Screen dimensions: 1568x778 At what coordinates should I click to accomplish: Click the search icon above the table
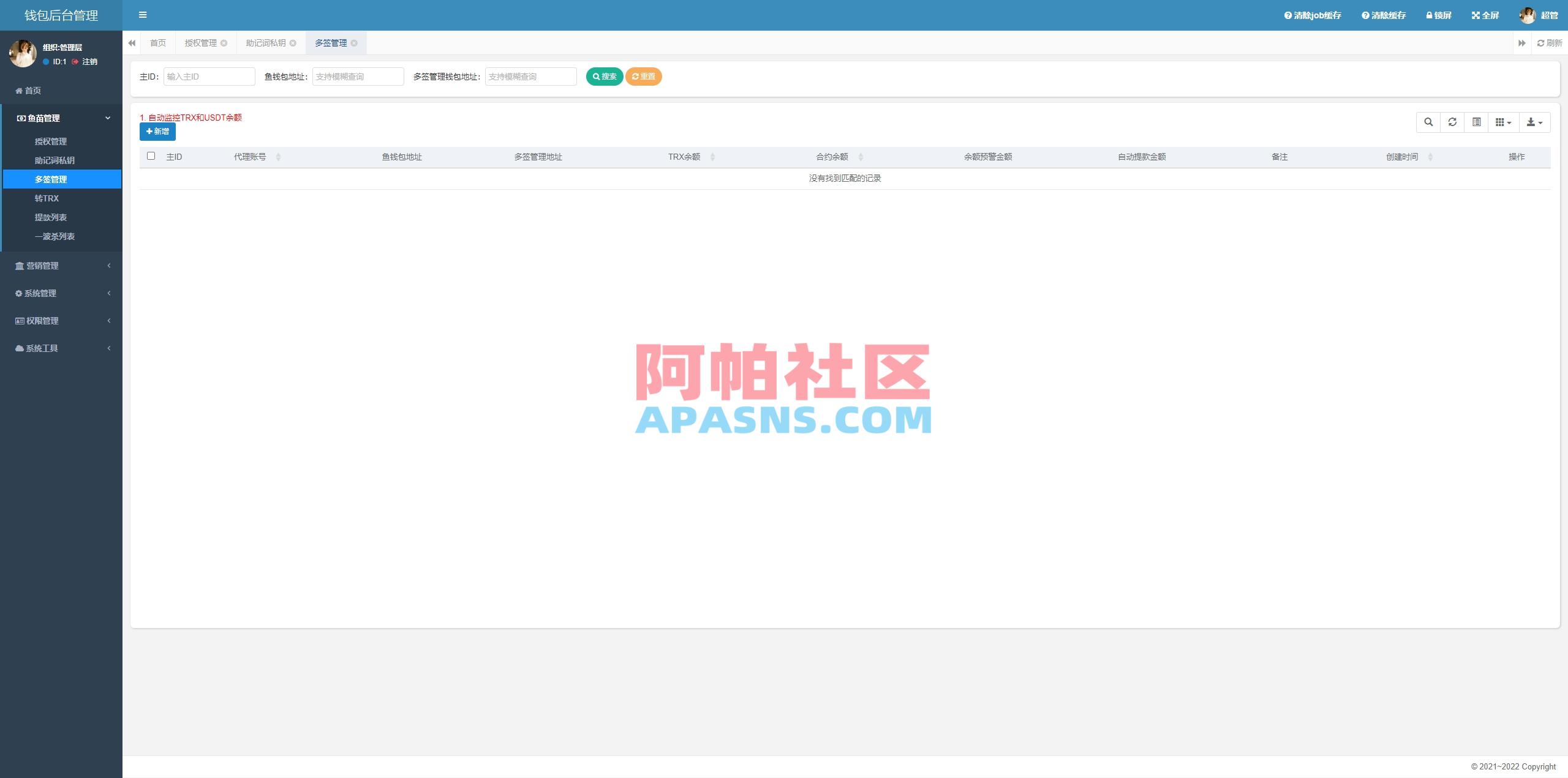point(1429,122)
